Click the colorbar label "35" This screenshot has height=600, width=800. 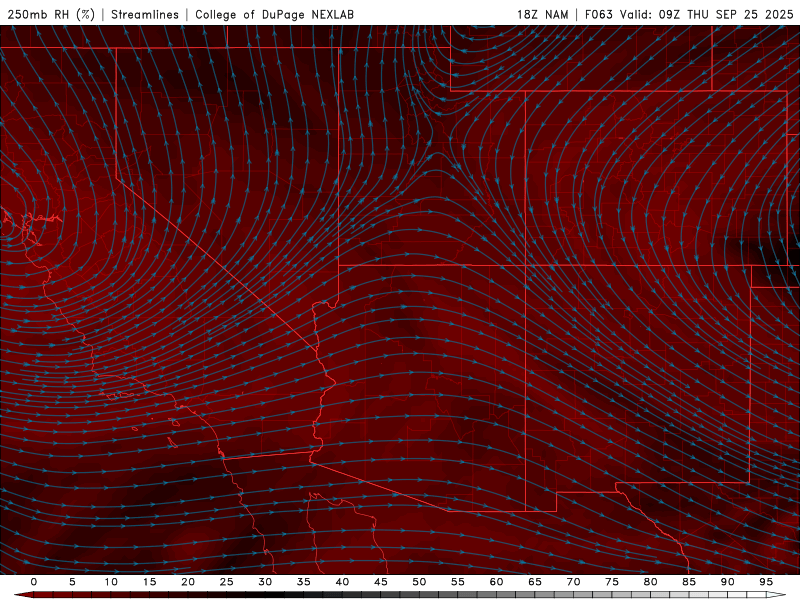(x=304, y=582)
